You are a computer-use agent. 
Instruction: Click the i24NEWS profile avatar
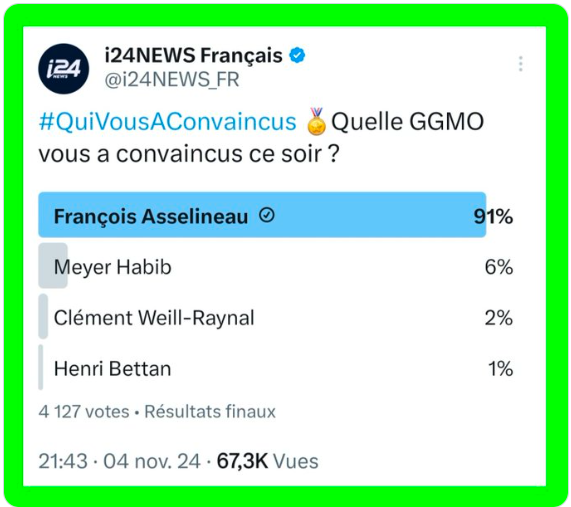point(64,69)
